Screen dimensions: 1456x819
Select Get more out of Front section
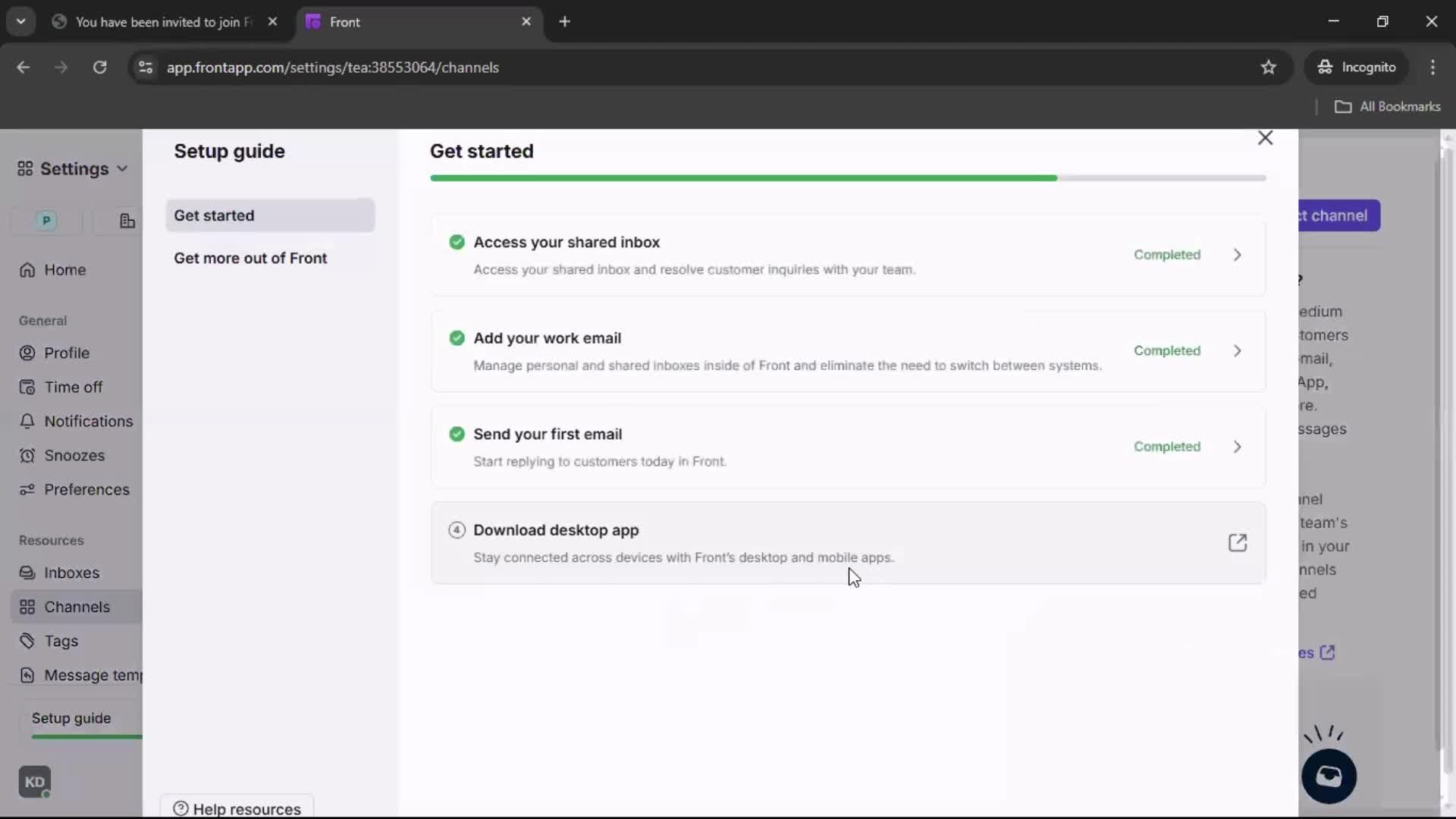click(250, 258)
